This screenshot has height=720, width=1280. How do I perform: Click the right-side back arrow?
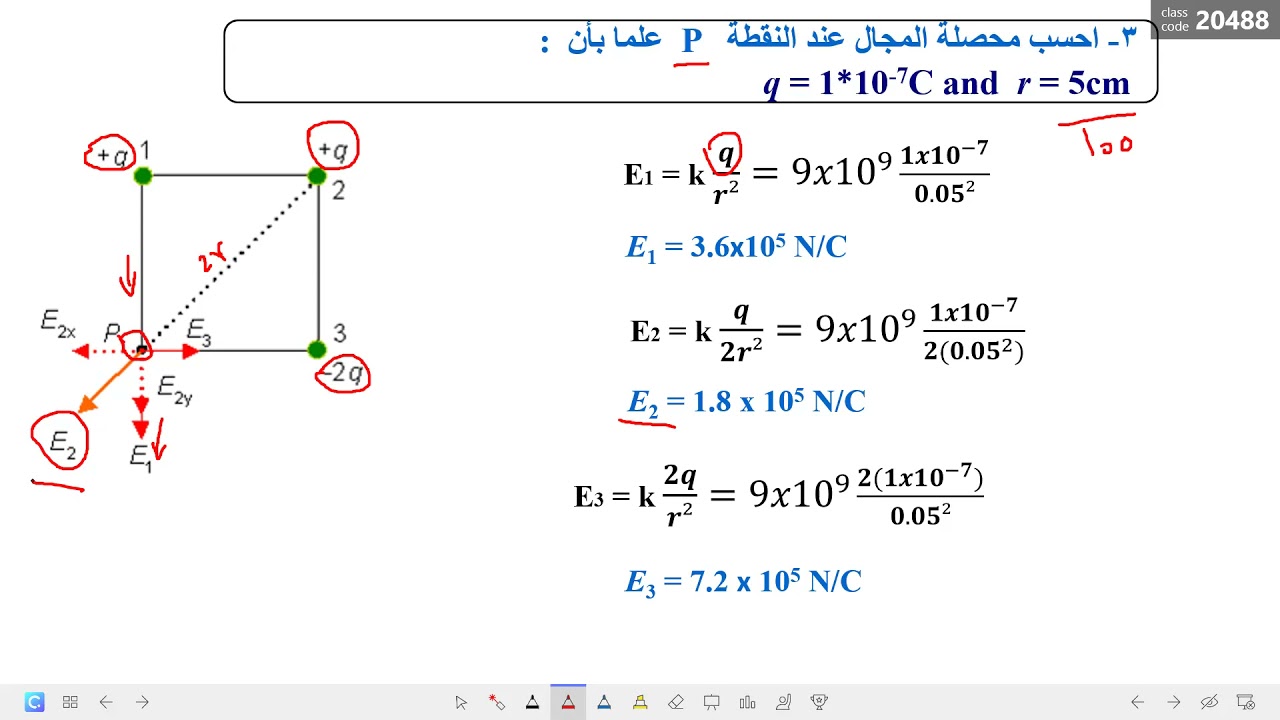pos(1138,702)
